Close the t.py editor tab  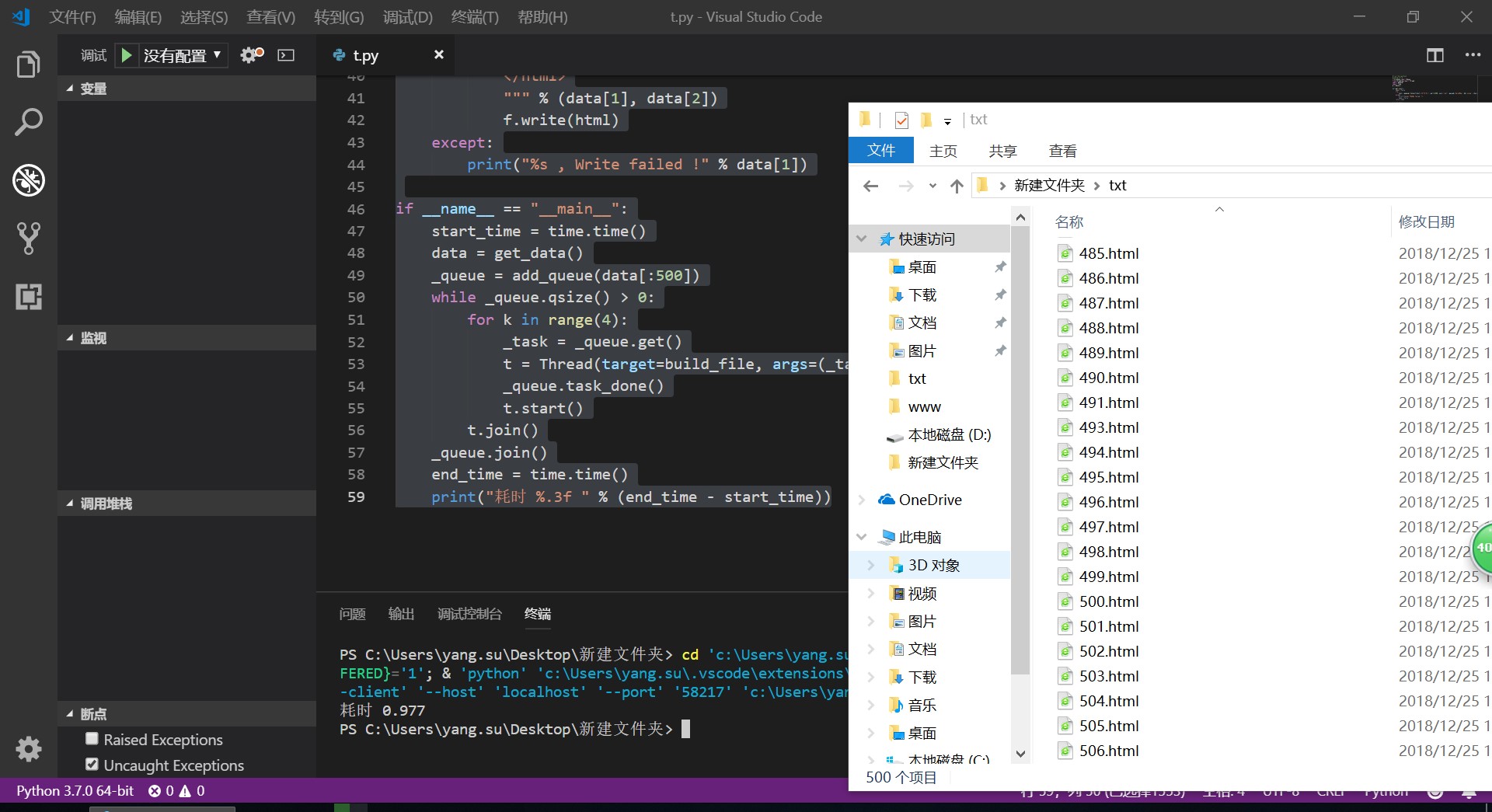(438, 54)
